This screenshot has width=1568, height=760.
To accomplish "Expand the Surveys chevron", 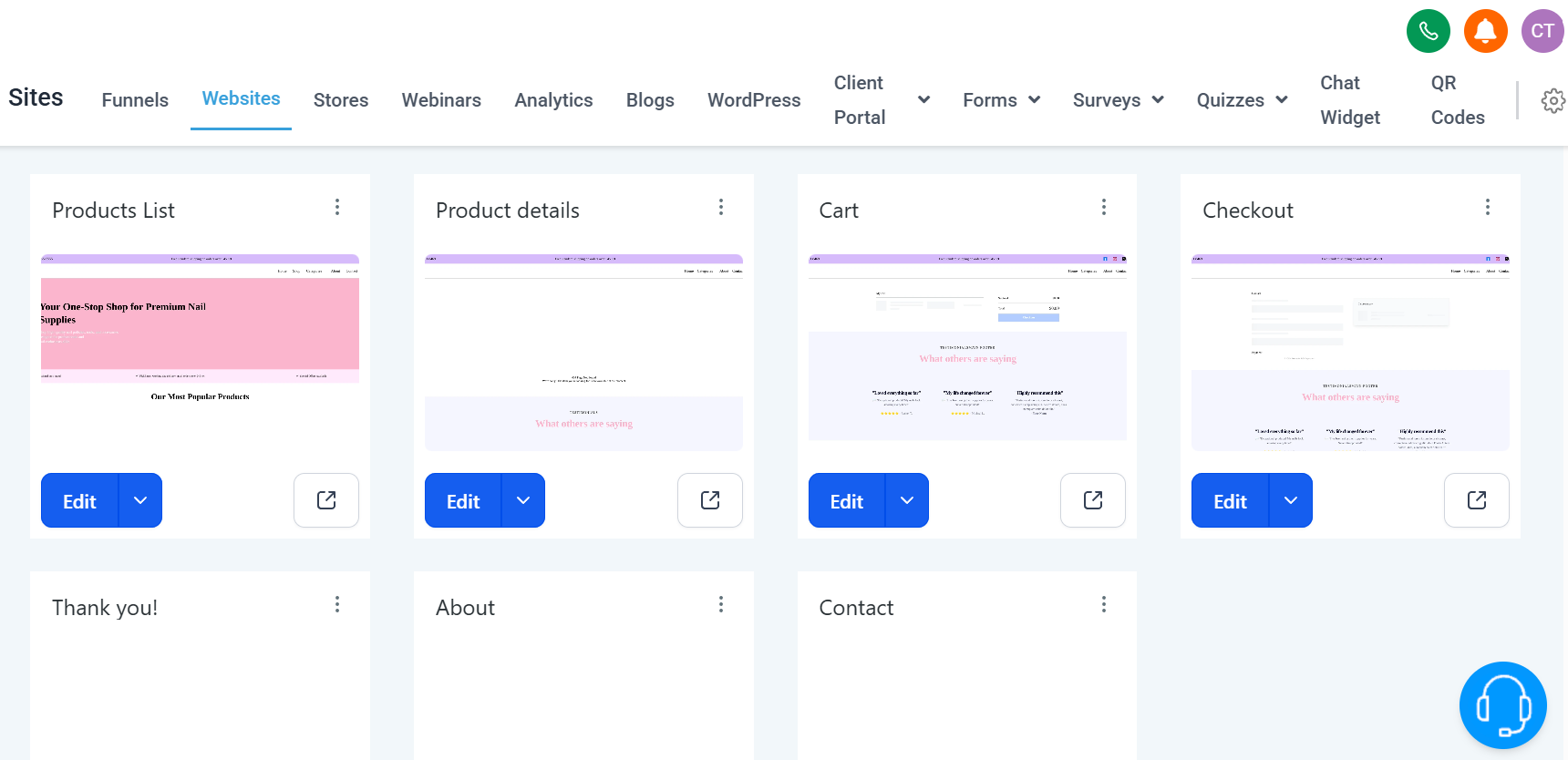I will tap(1158, 100).
